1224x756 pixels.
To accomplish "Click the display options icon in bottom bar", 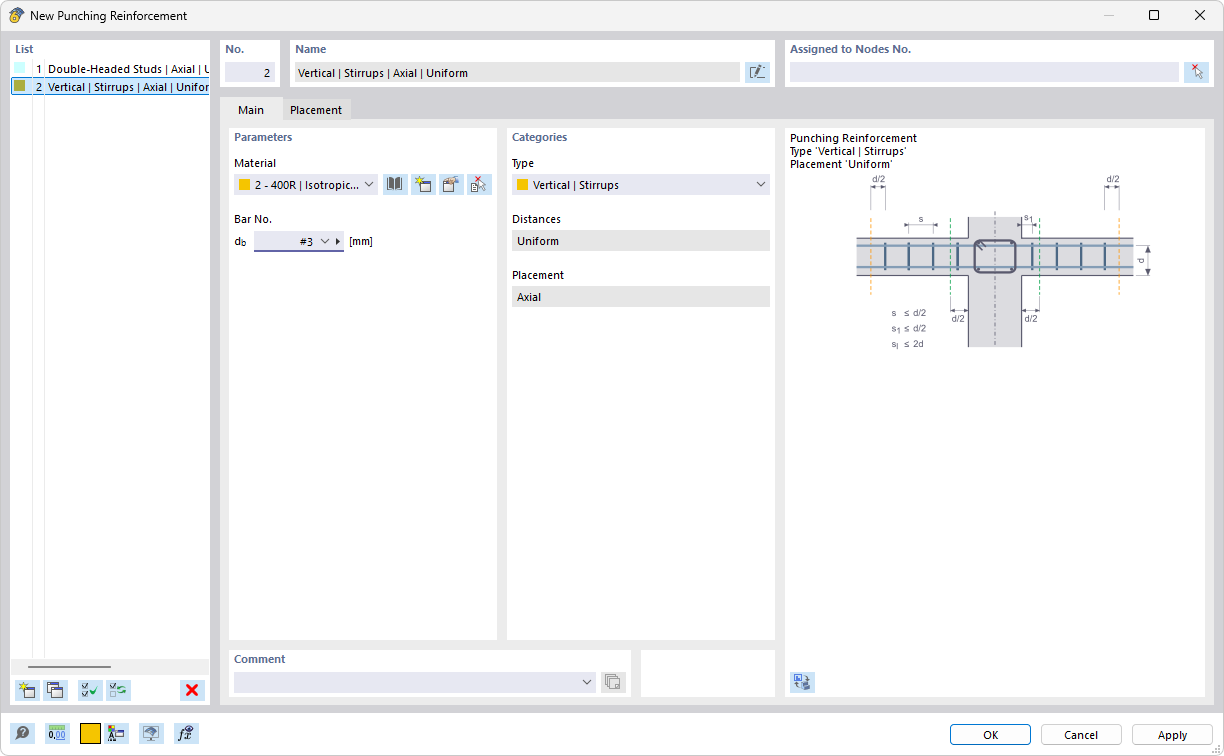I will coord(151,734).
